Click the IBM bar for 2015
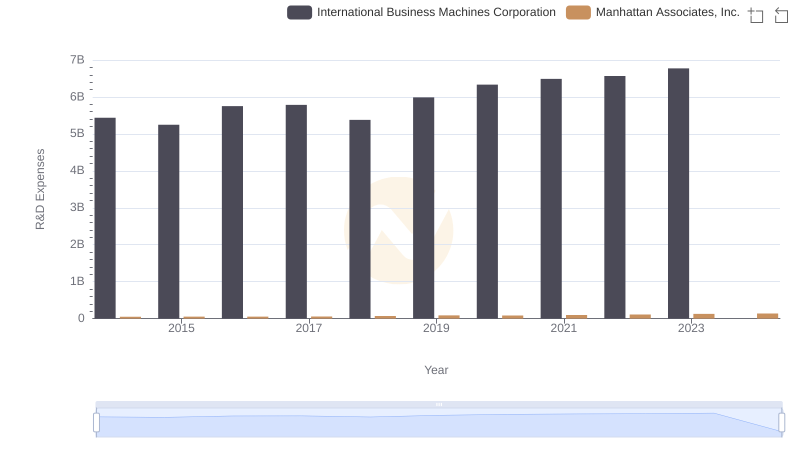 tap(168, 221)
